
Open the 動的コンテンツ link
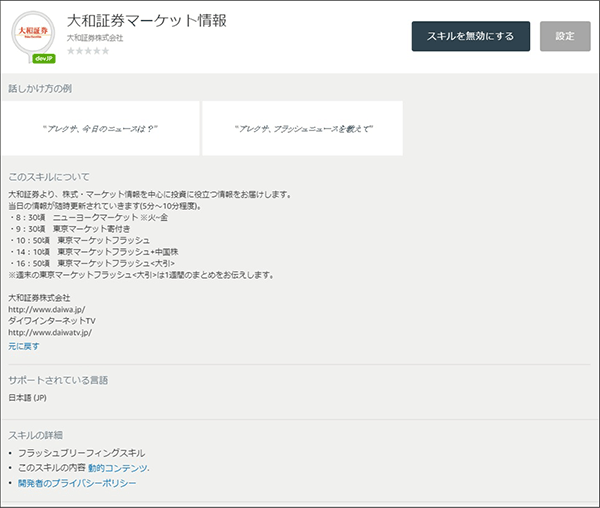[119, 468]
